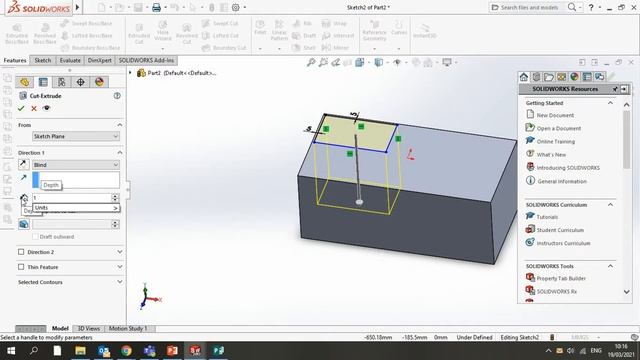Select the Linear Pattern tool
The width and height of the screenshot is (640, 360).
click(279, 30)
